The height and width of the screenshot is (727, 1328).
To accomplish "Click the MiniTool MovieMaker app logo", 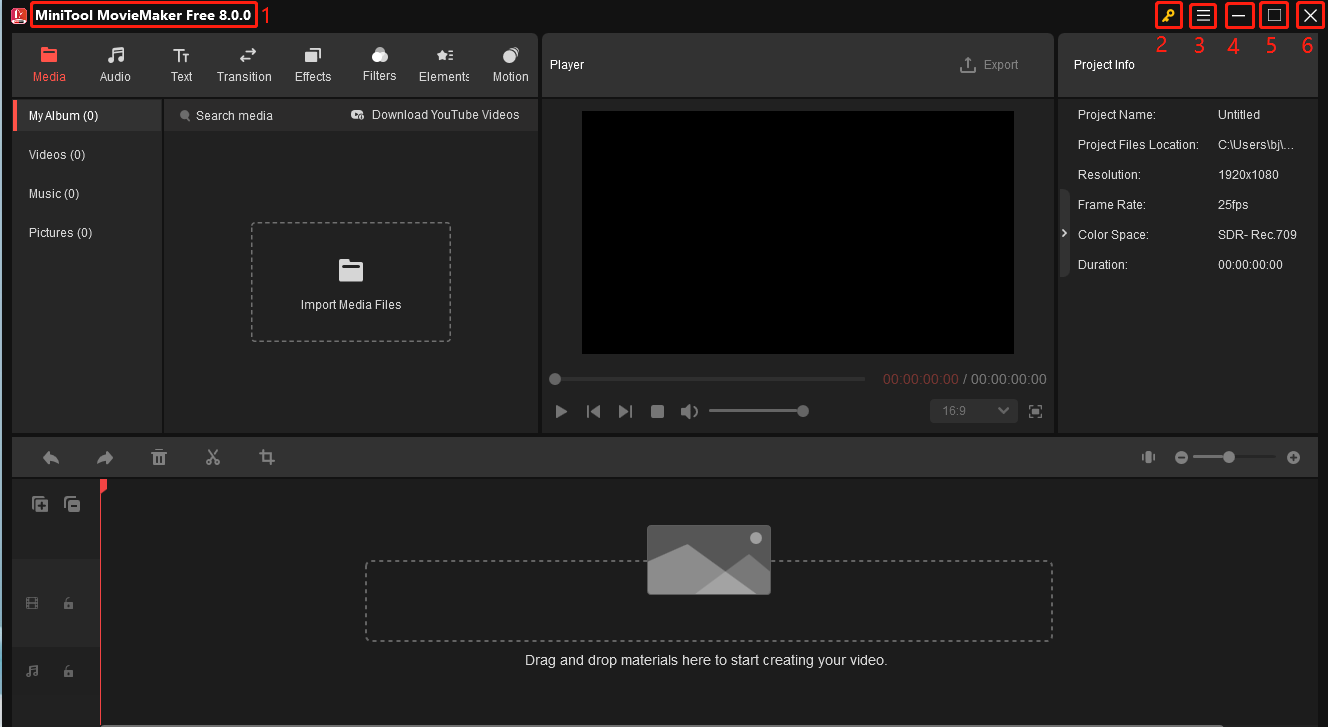I will coord(18,15).
